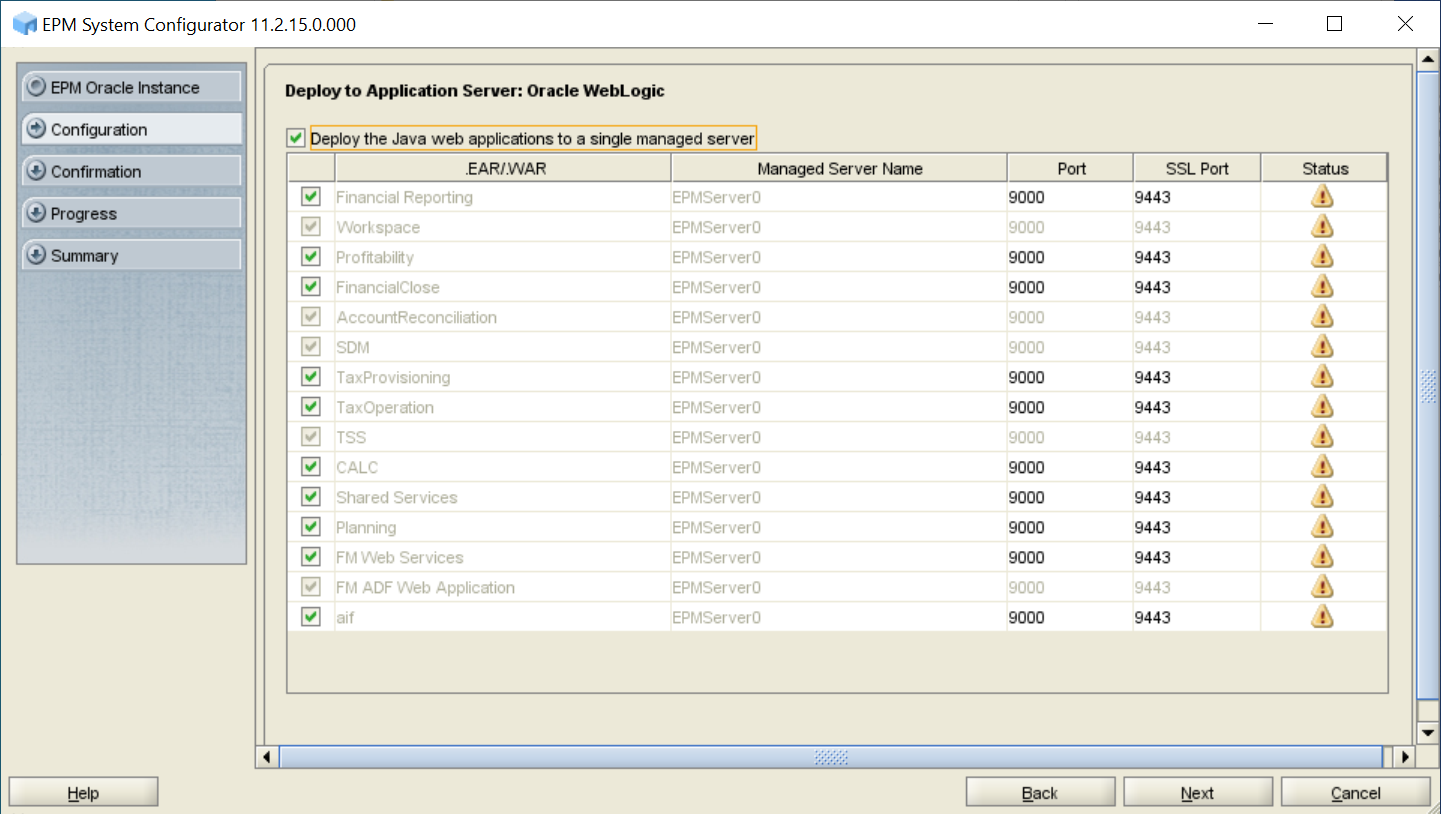
Task: Click the vertical scrollbar up arrow
Action: pyautogui.click(x=1429, y=59)
